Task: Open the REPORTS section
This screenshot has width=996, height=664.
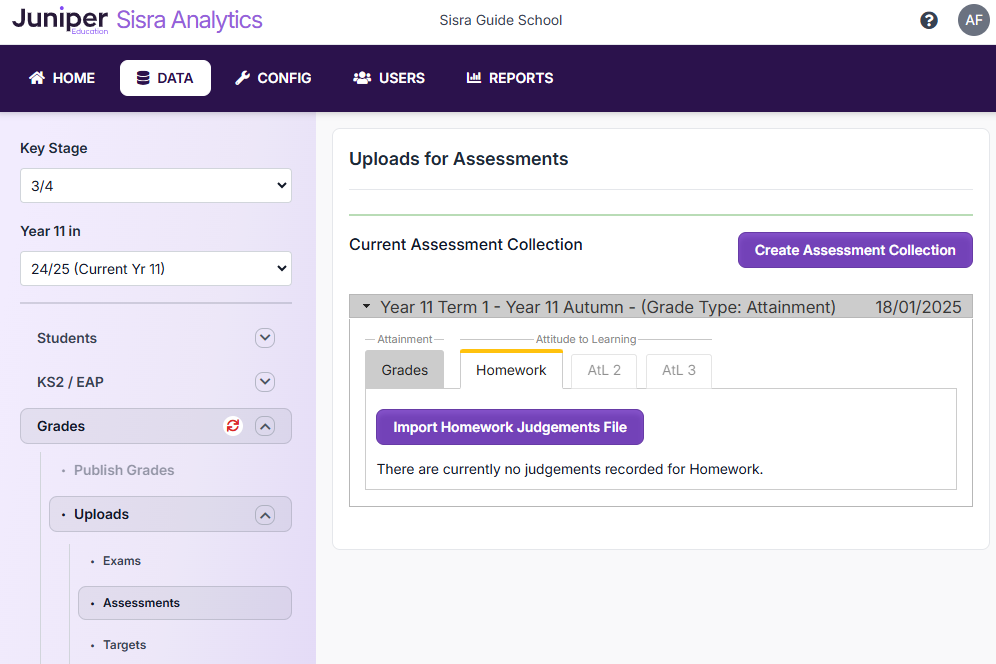Action: pos(509,78)
